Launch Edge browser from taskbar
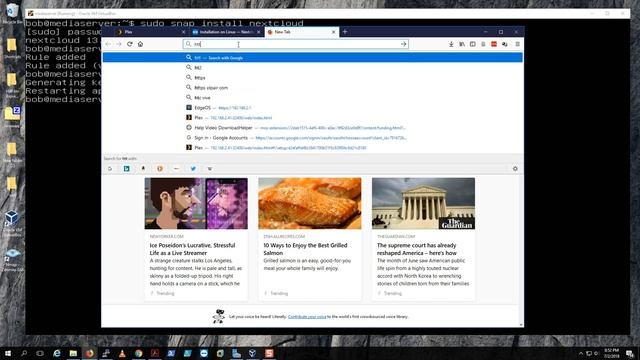The height and width of the screenshot is (360, 640). [57, 353]
